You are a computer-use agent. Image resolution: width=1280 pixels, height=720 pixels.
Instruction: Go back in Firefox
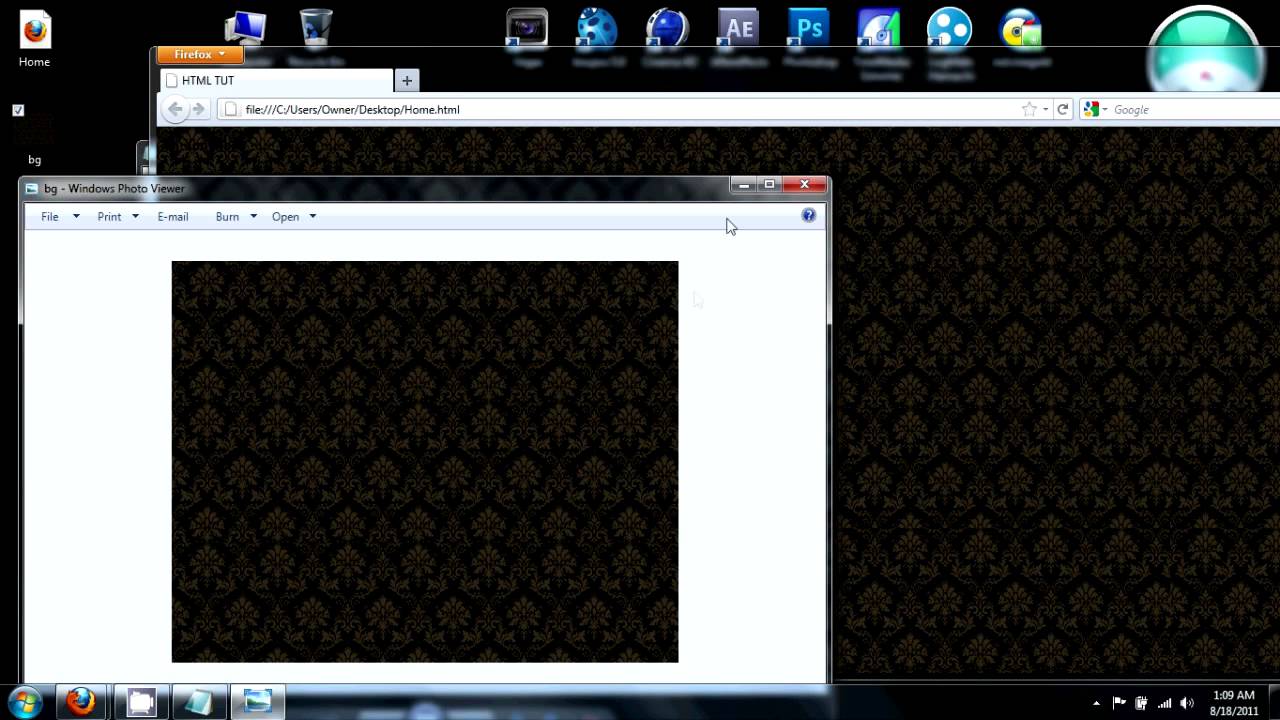tap(176, 109)
